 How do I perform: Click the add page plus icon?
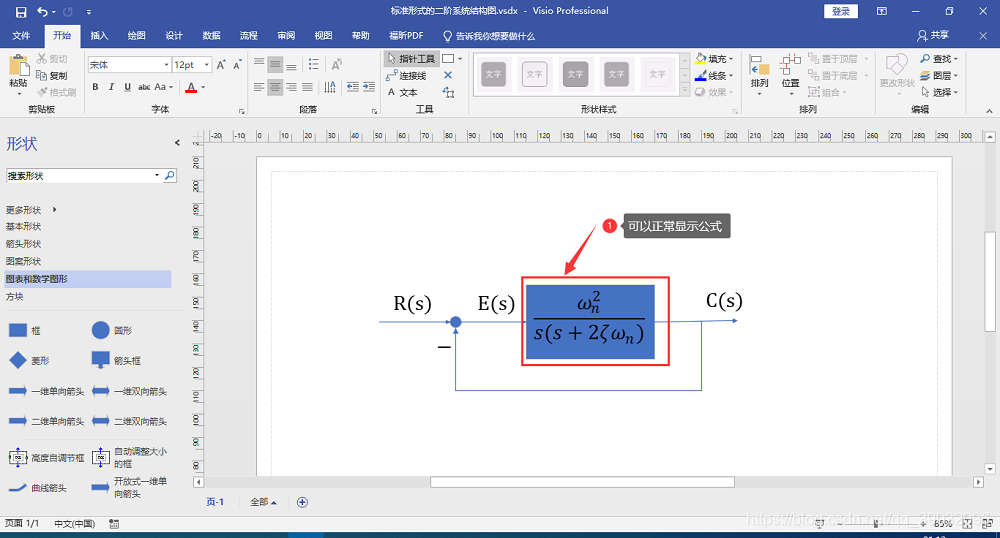(x=302, y=502)
